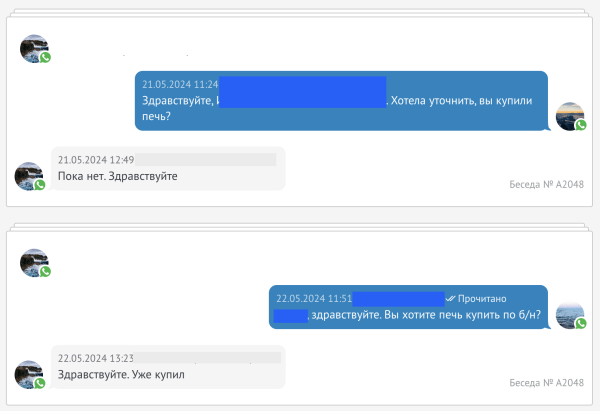The height and width of the screenshot is (411, 600).
Task: Click client avatar next to 'Здравствуйте. Уже купил'
Action: pyautogui.click(x=29, y=375)
